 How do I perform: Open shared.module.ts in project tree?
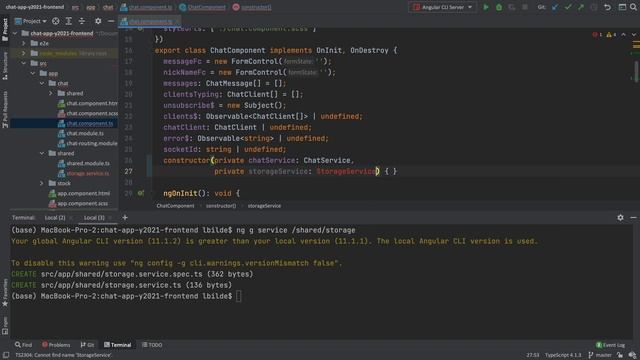(x=87, y=163)
